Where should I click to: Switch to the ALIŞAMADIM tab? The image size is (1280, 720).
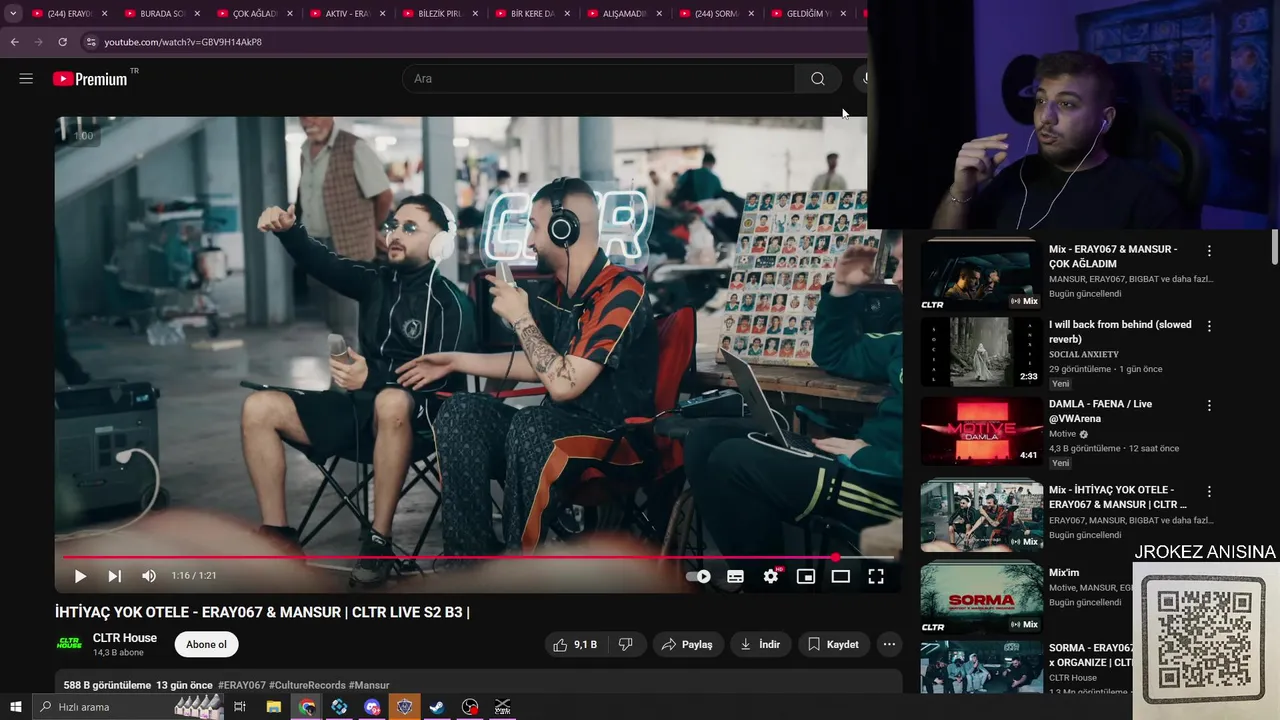click(x=624, y=14)
